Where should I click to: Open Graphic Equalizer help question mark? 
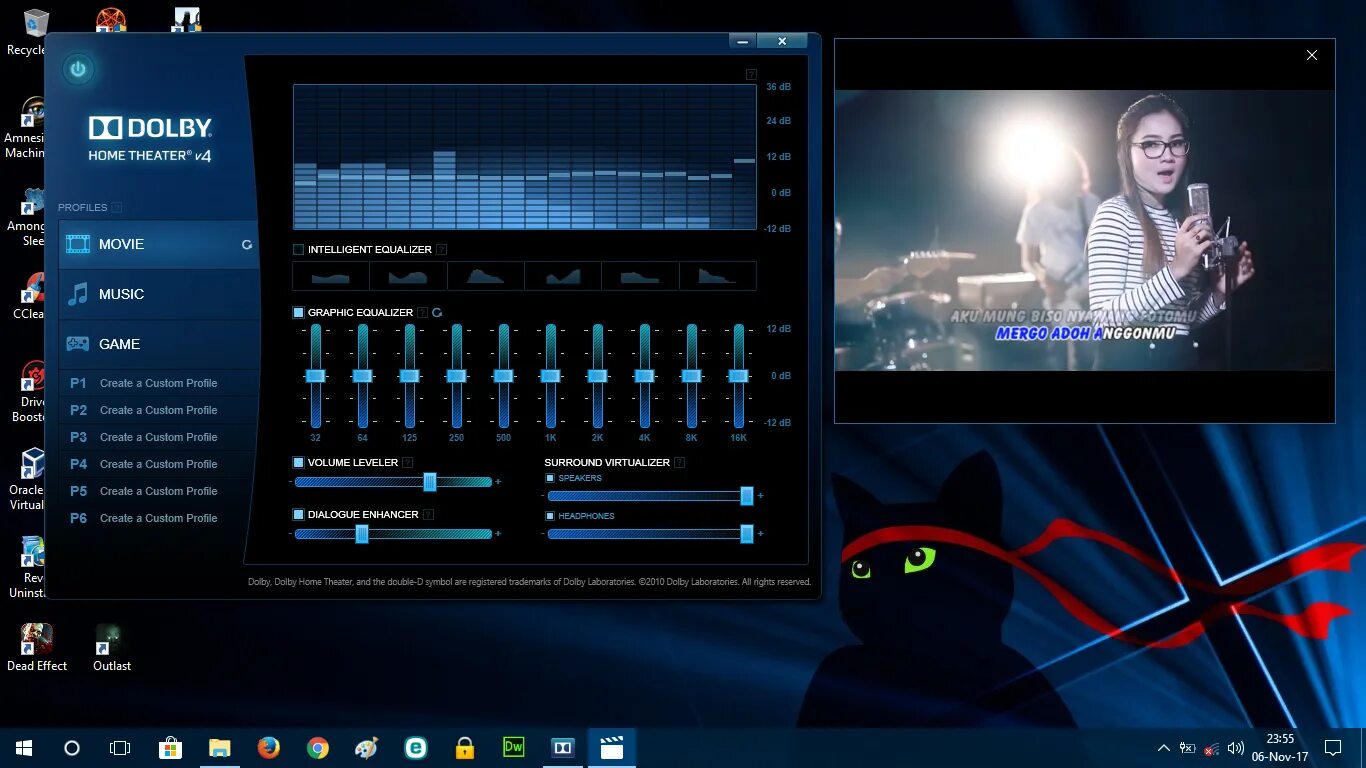pyautogui.click(x=423, y=312)
